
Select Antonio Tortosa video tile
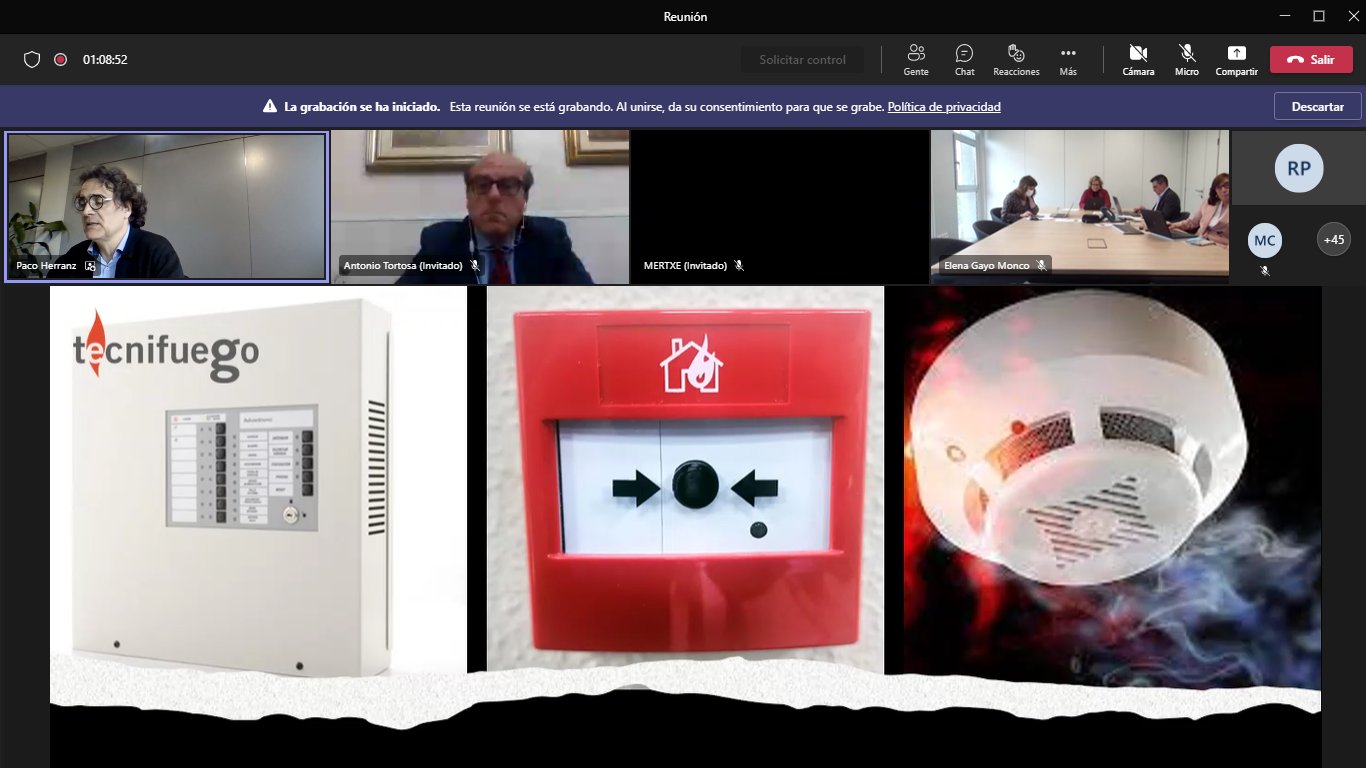(x=480, y=207)
